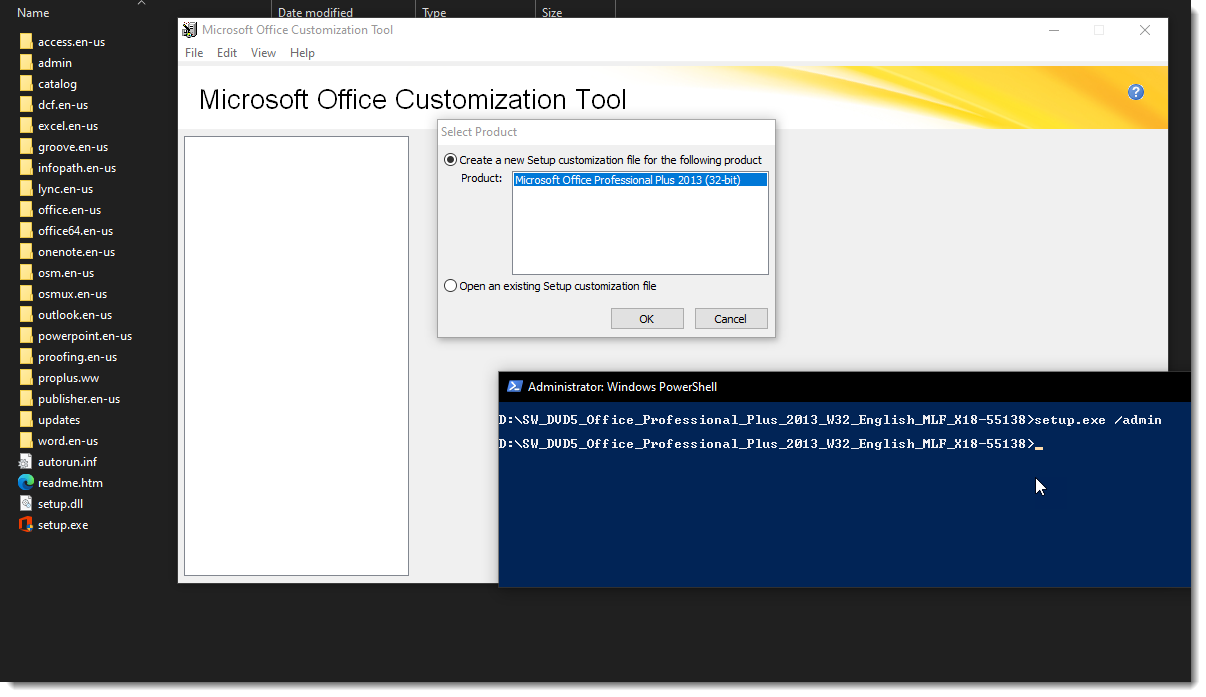Sort Explorer list by Type column
Image resolution: width=1206 pixels, height=697 pixels.
434,13
